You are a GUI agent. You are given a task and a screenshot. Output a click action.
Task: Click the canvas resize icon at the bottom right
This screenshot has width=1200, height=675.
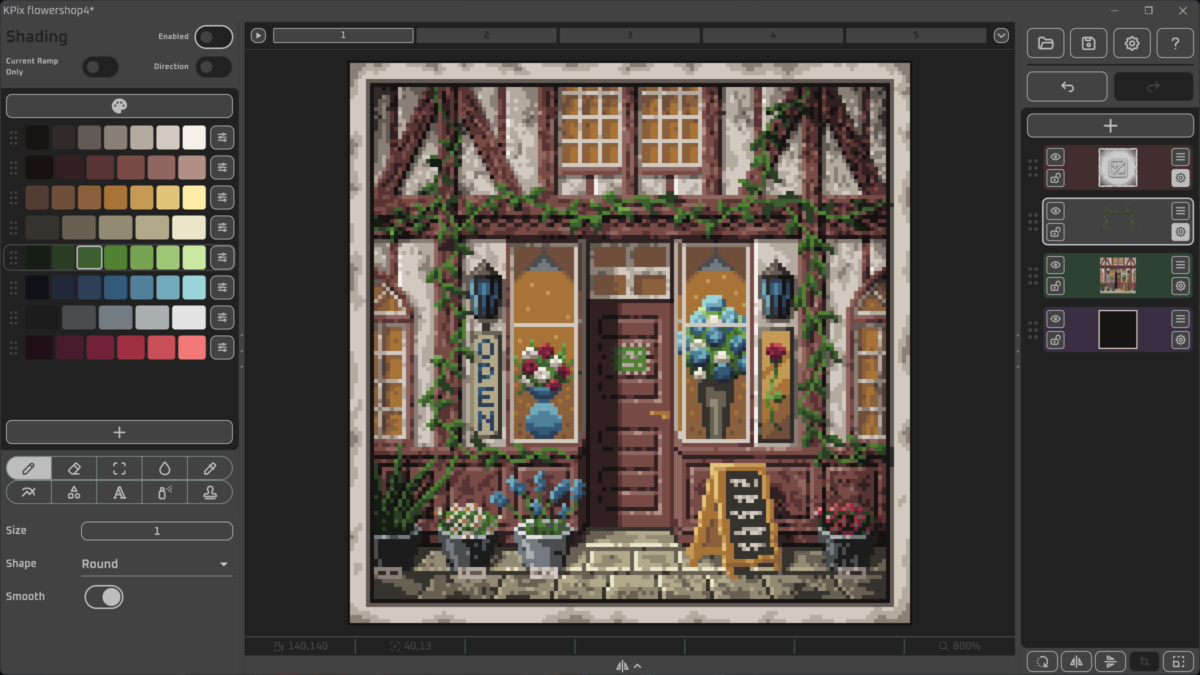[1179, 661]
